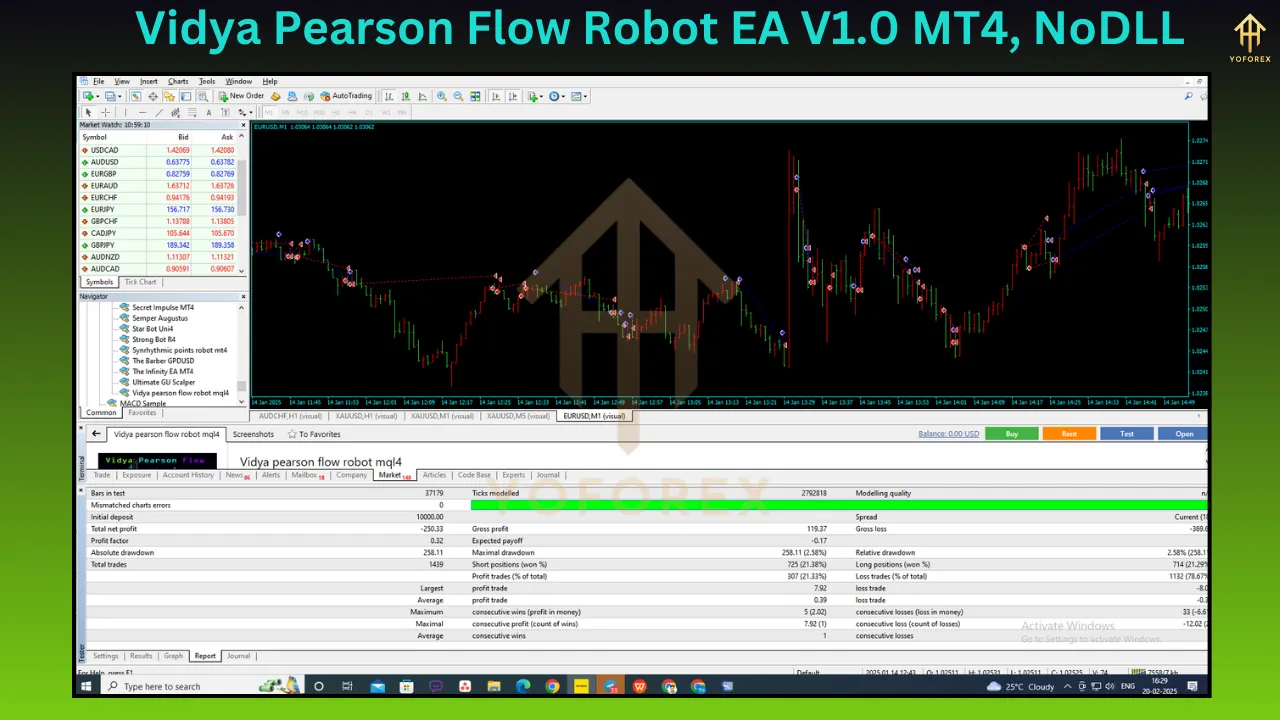
Task: Open the tester Graph tab
Action: coord(173,656)
